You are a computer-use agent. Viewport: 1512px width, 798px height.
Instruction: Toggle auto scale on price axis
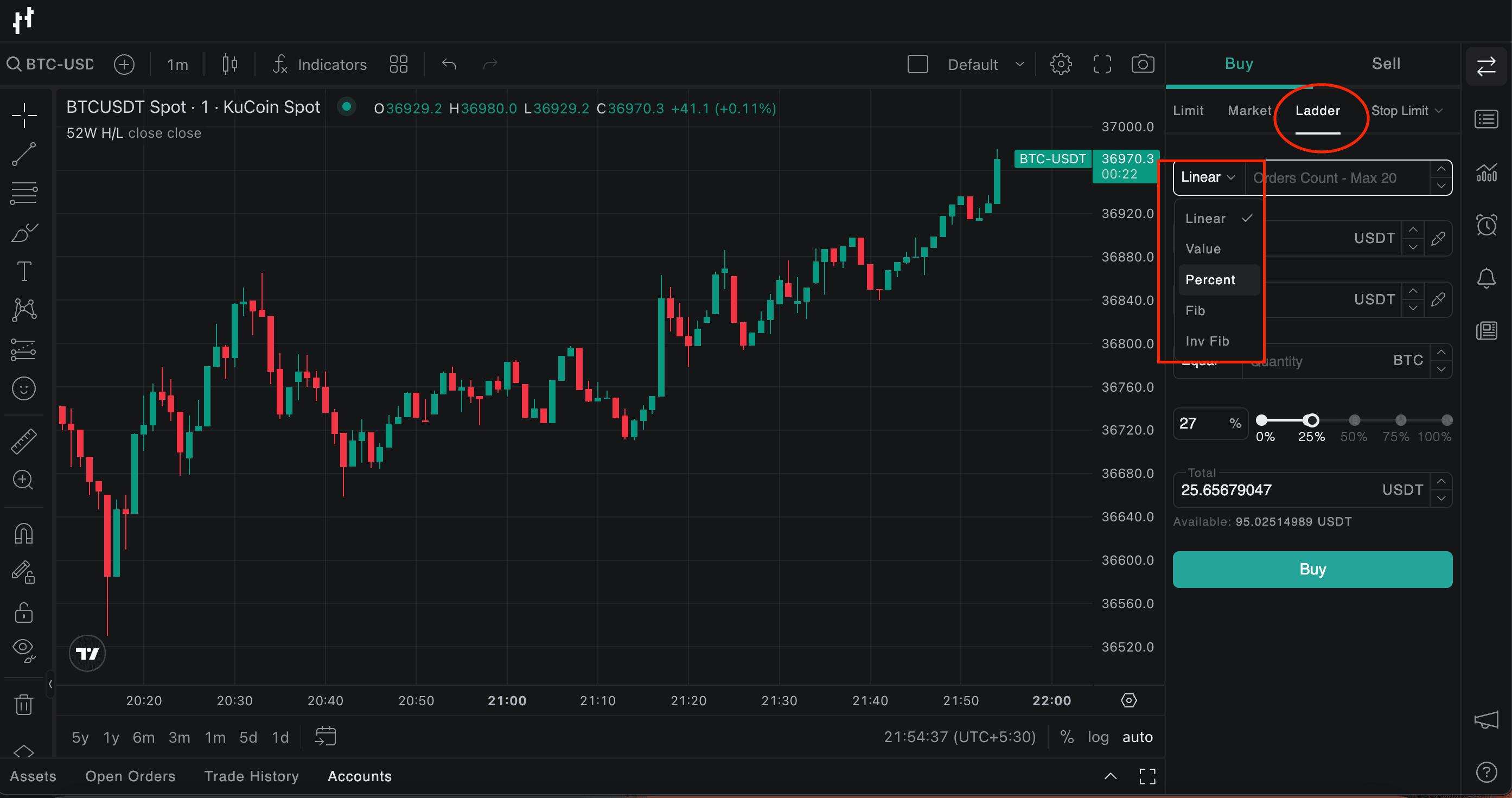tap(1137, 737)
